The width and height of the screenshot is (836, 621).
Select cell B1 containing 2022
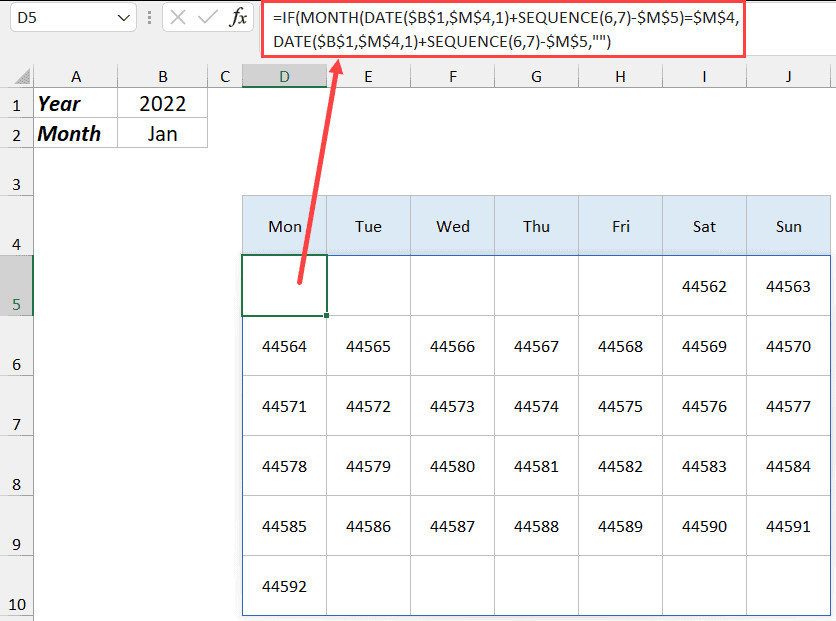(162, 104)
